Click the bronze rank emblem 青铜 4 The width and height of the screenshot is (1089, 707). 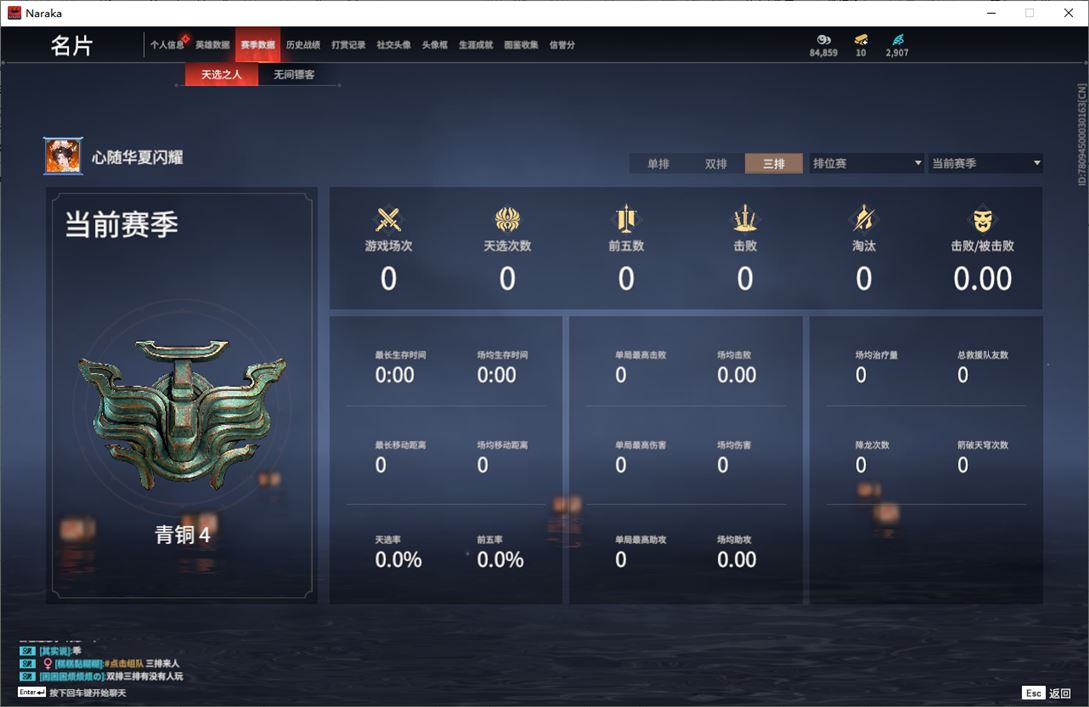182,414
